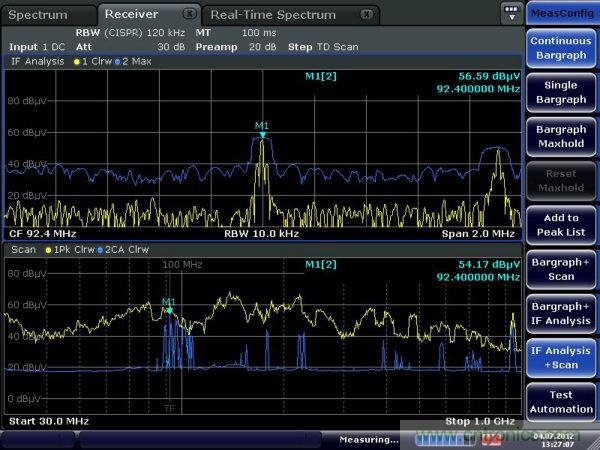Screen dimensions: 600x450
Task: Switch to the Spectrum tab
Action: coord(38,15)
